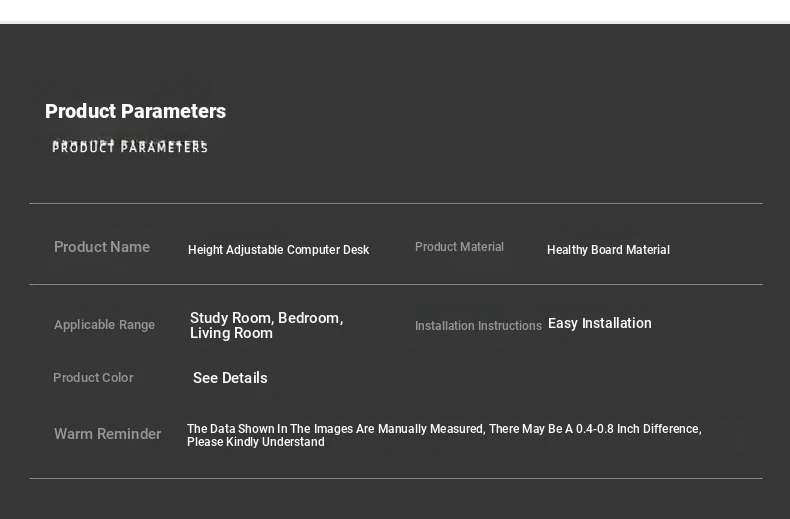The height and width of the screenshot is (519, 790).
Task: Click the Living Room text line
Action: 231,333
